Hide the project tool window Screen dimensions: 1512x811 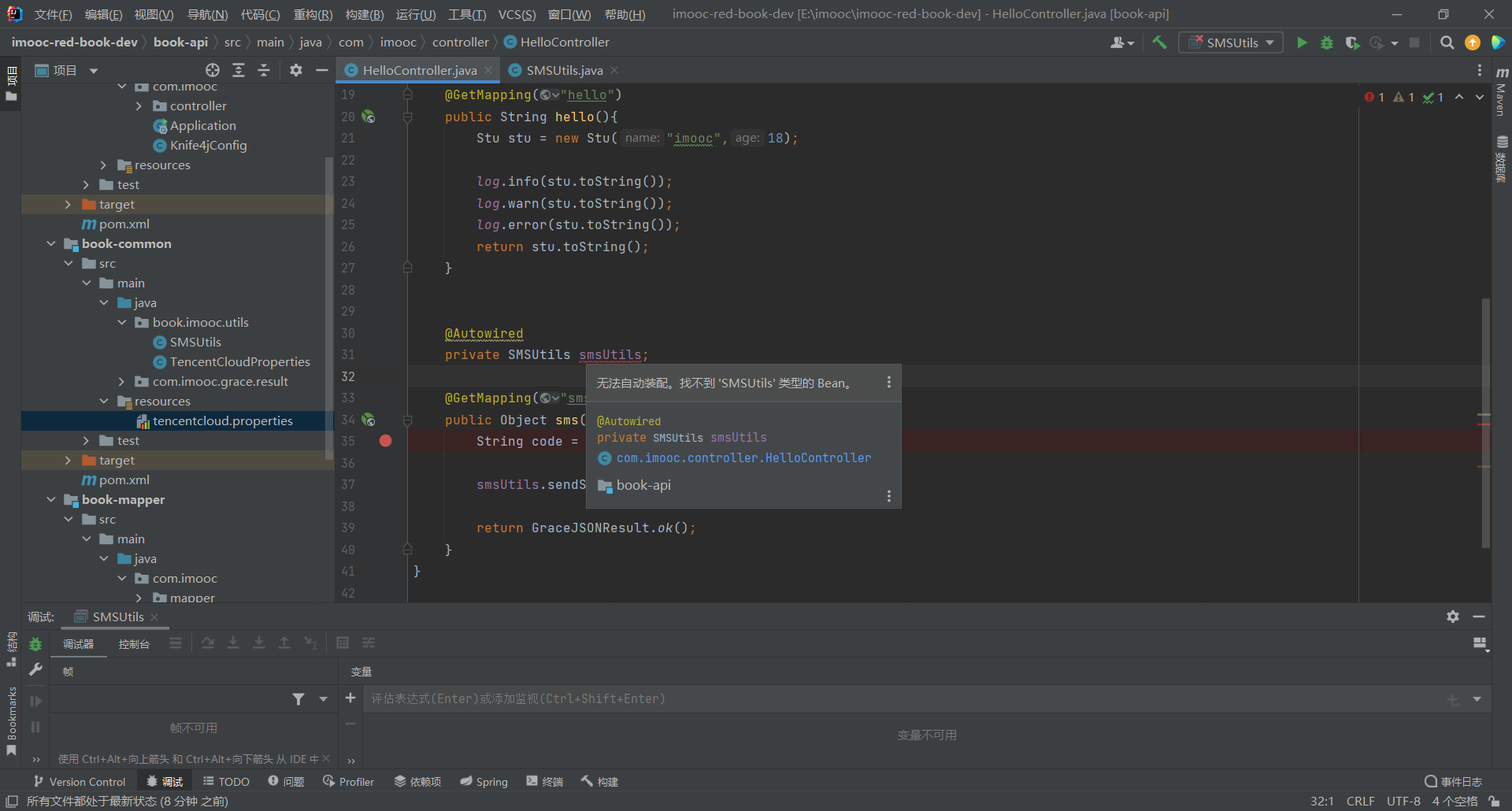[321, 70]
